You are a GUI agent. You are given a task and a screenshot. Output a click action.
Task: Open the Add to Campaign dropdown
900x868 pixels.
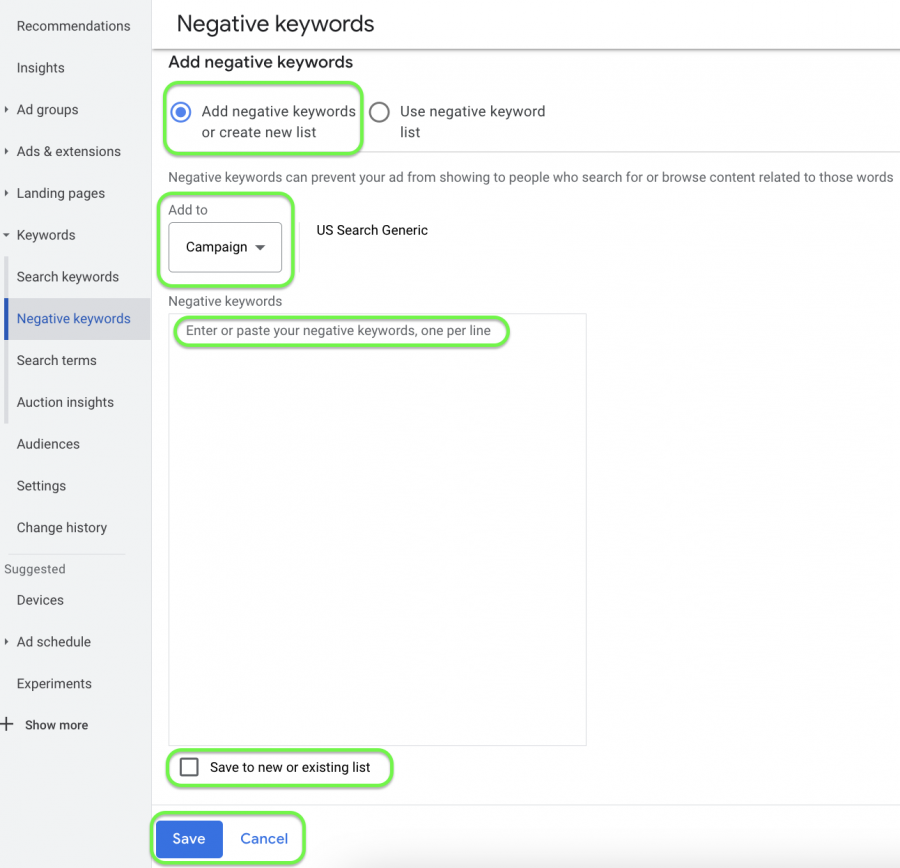point(225,247)
